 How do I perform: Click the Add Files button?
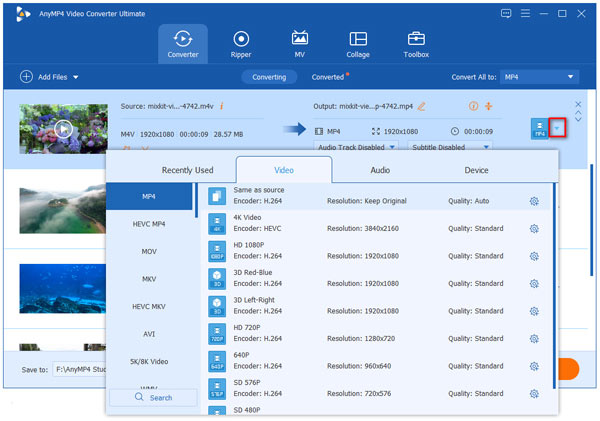coord(49,77)
